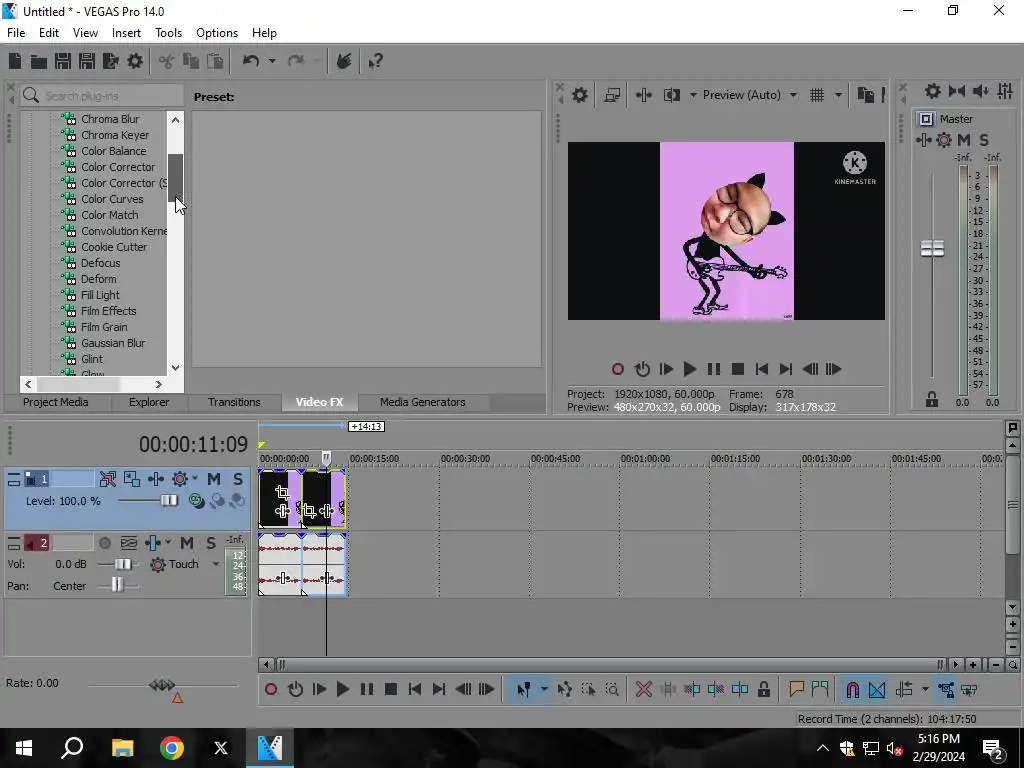Viewport: 1024px width, 768px height.
Task: Insert a marker using timeline toolbar
Action: pyautogui.click(x=795, y=689)
